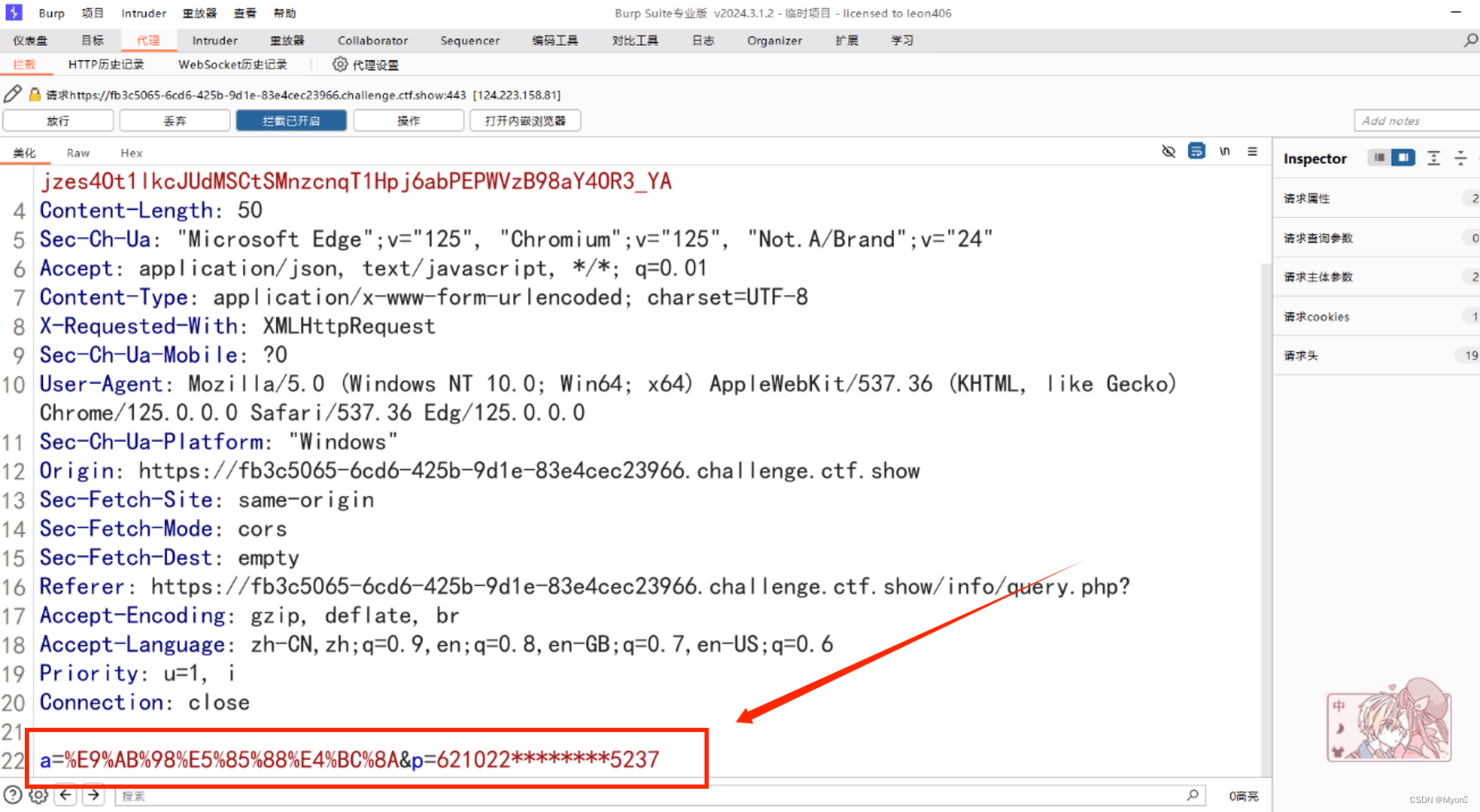
Task: Open the Collaborator tab
Action: tap(373, 40)
